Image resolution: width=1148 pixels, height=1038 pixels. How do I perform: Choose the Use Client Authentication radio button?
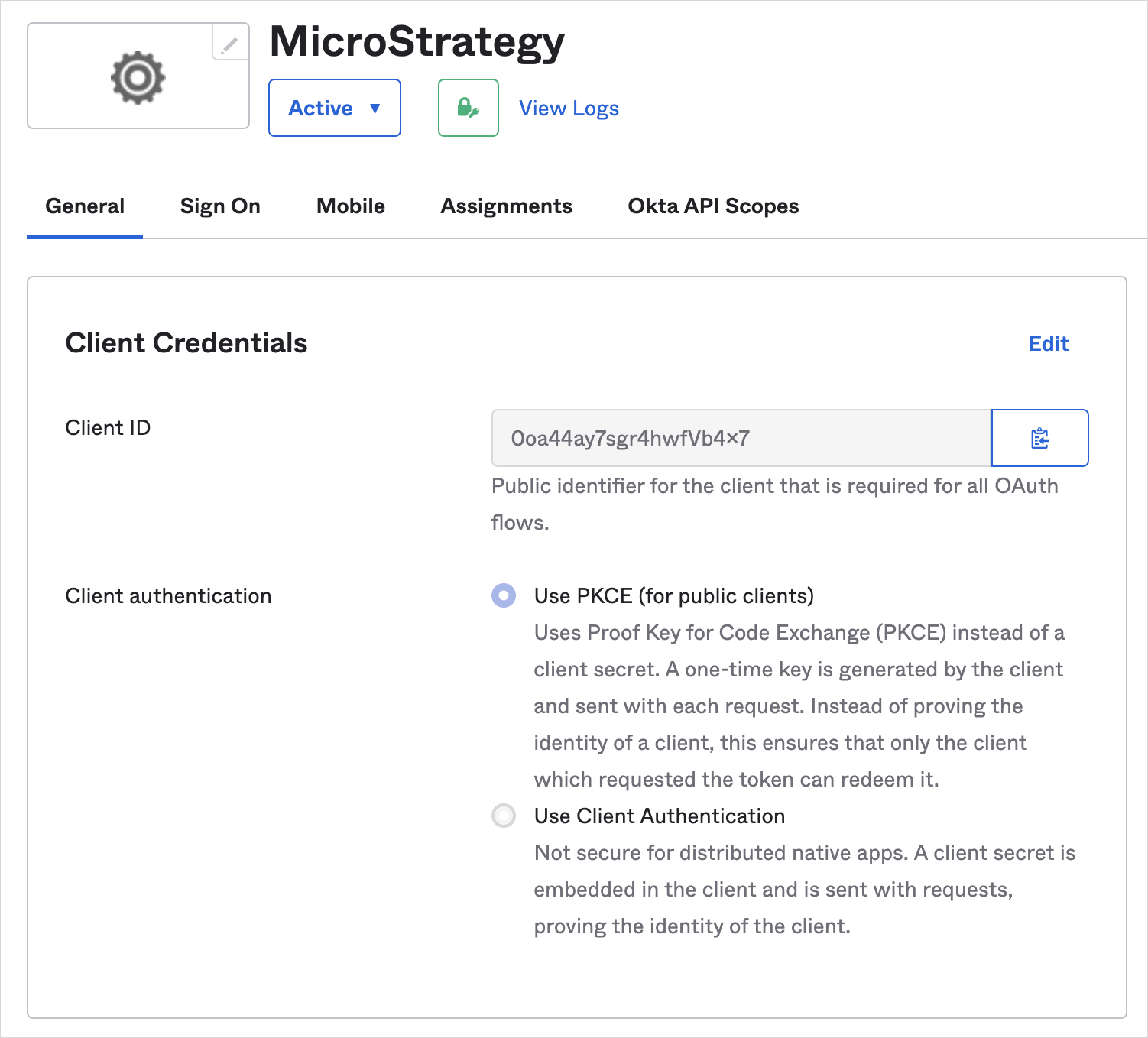click(504, 816)
